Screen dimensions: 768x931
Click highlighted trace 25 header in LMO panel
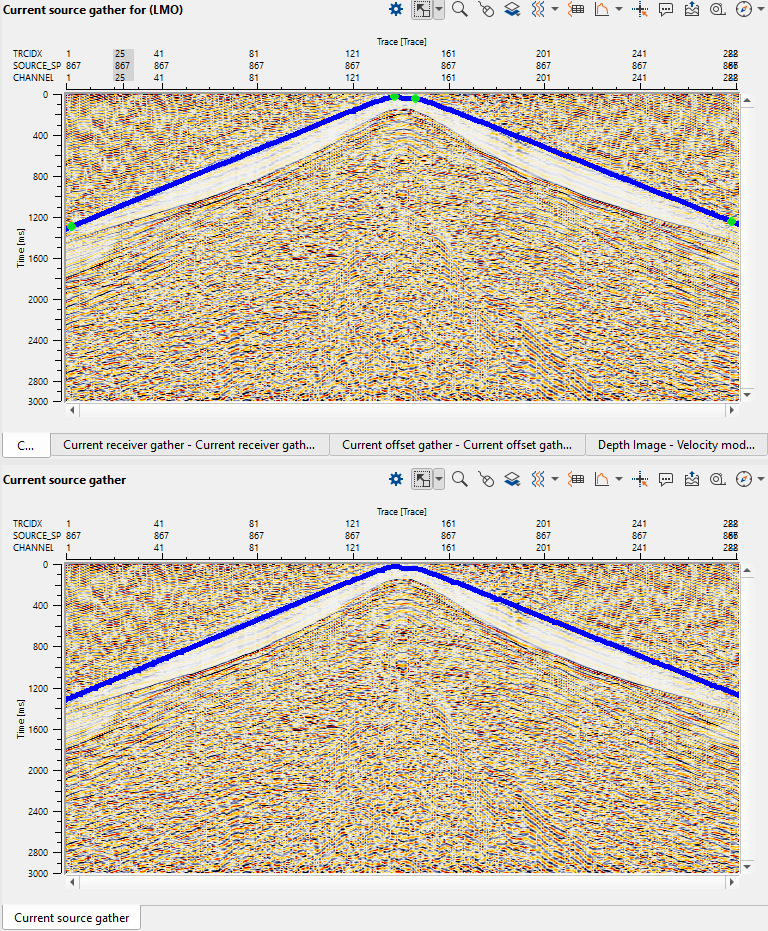pyautogui.click(x=124, y=65)
